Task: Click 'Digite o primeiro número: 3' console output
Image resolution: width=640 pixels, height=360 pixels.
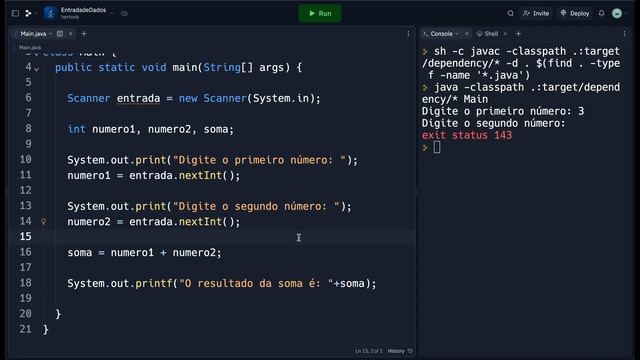Action: tap(503, 111)
